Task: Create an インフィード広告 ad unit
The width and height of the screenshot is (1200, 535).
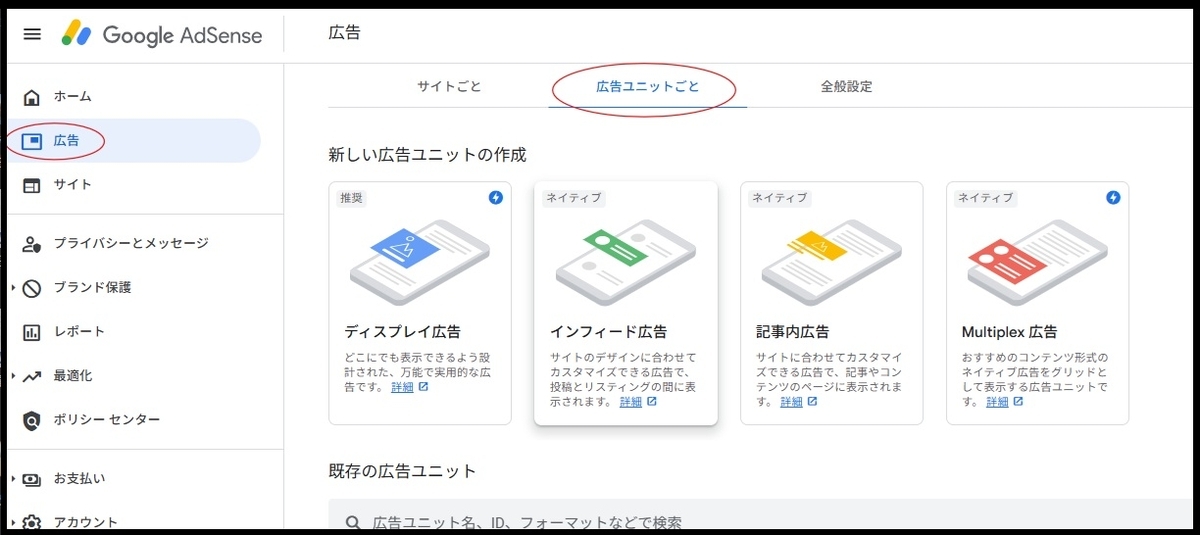Action: point(626,303)
